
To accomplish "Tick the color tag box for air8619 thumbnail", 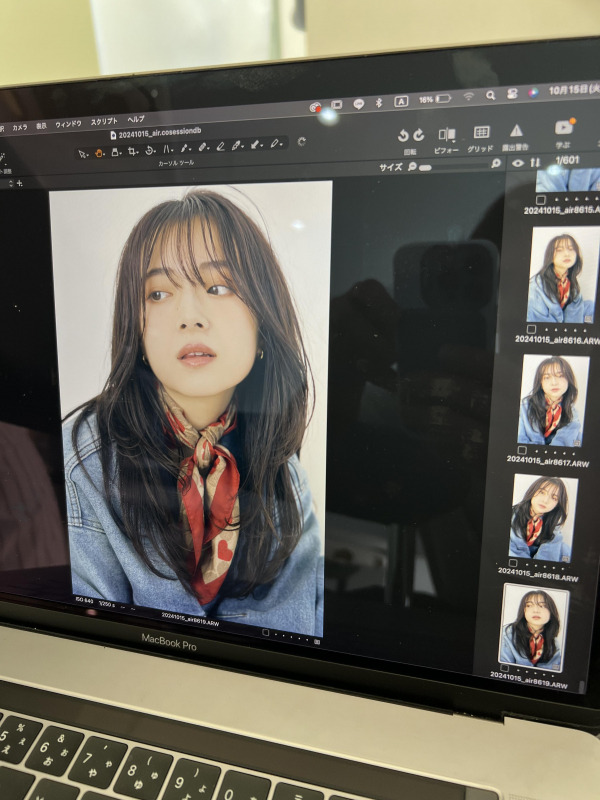I will pos(504,668).
